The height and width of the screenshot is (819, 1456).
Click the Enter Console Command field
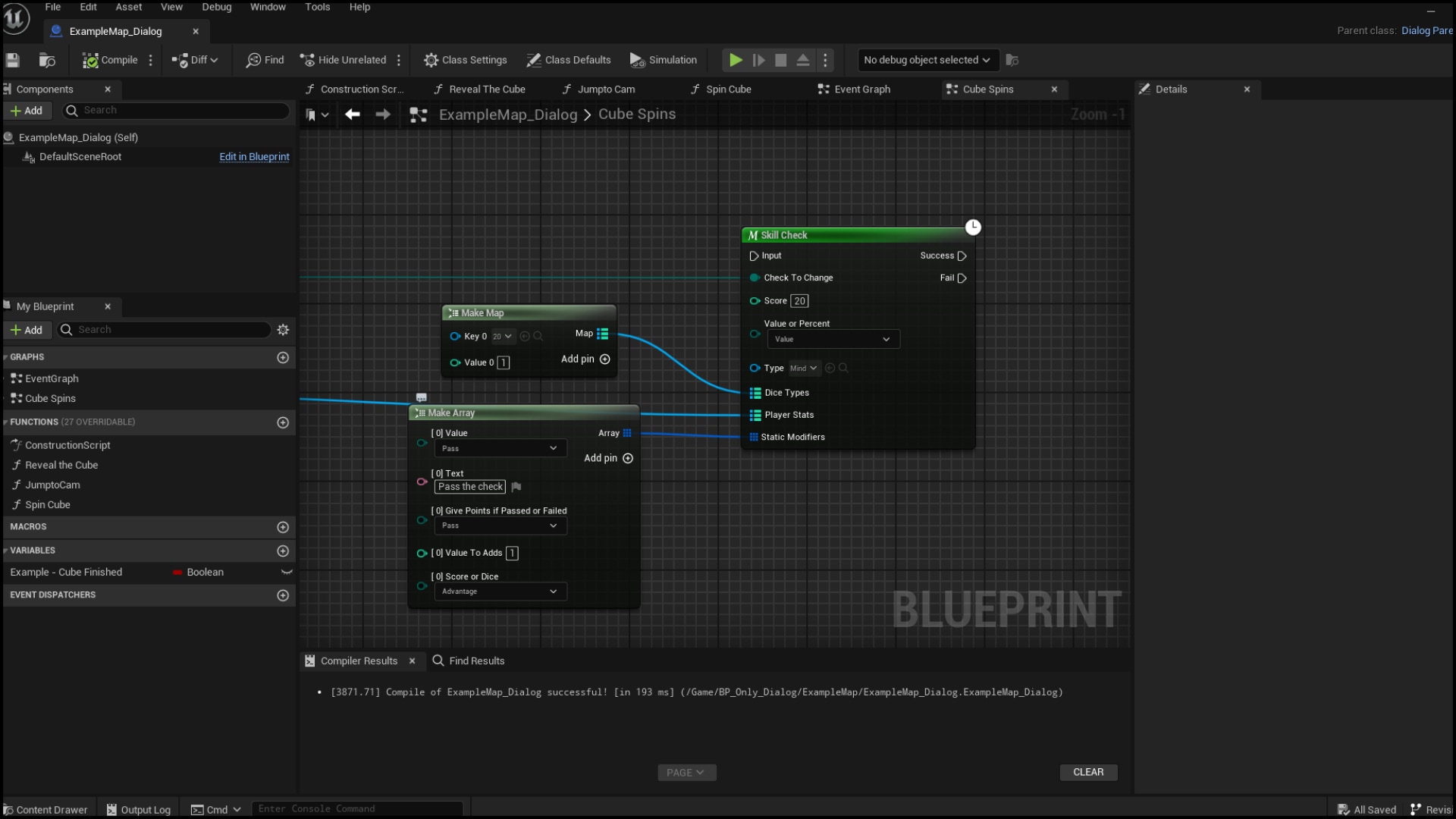pos(357,808)
